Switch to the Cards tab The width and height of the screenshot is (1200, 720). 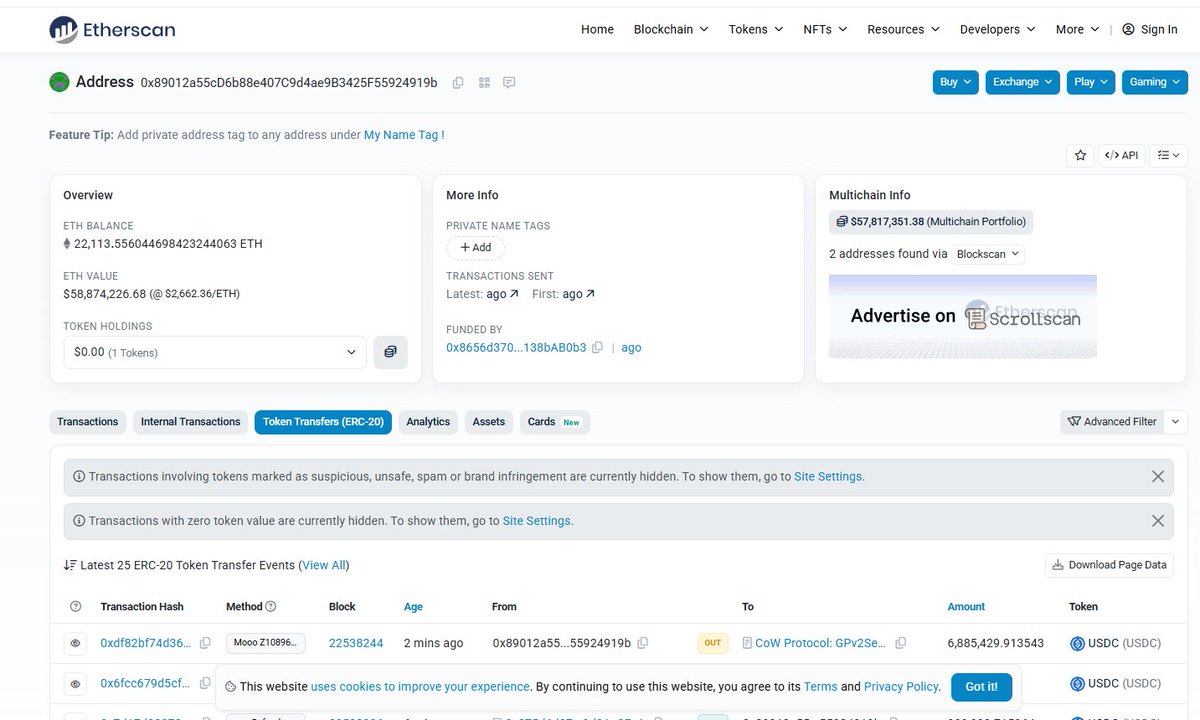pyautogui.click(x=554, y=422)
